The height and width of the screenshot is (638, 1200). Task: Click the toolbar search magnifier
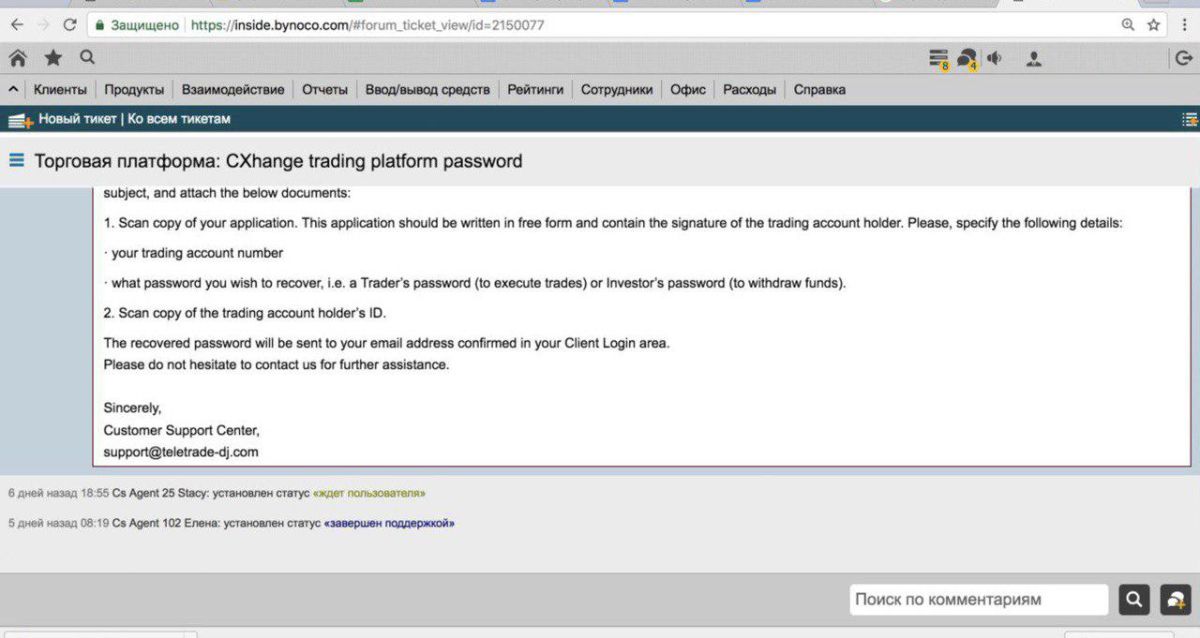click(87, 58)
